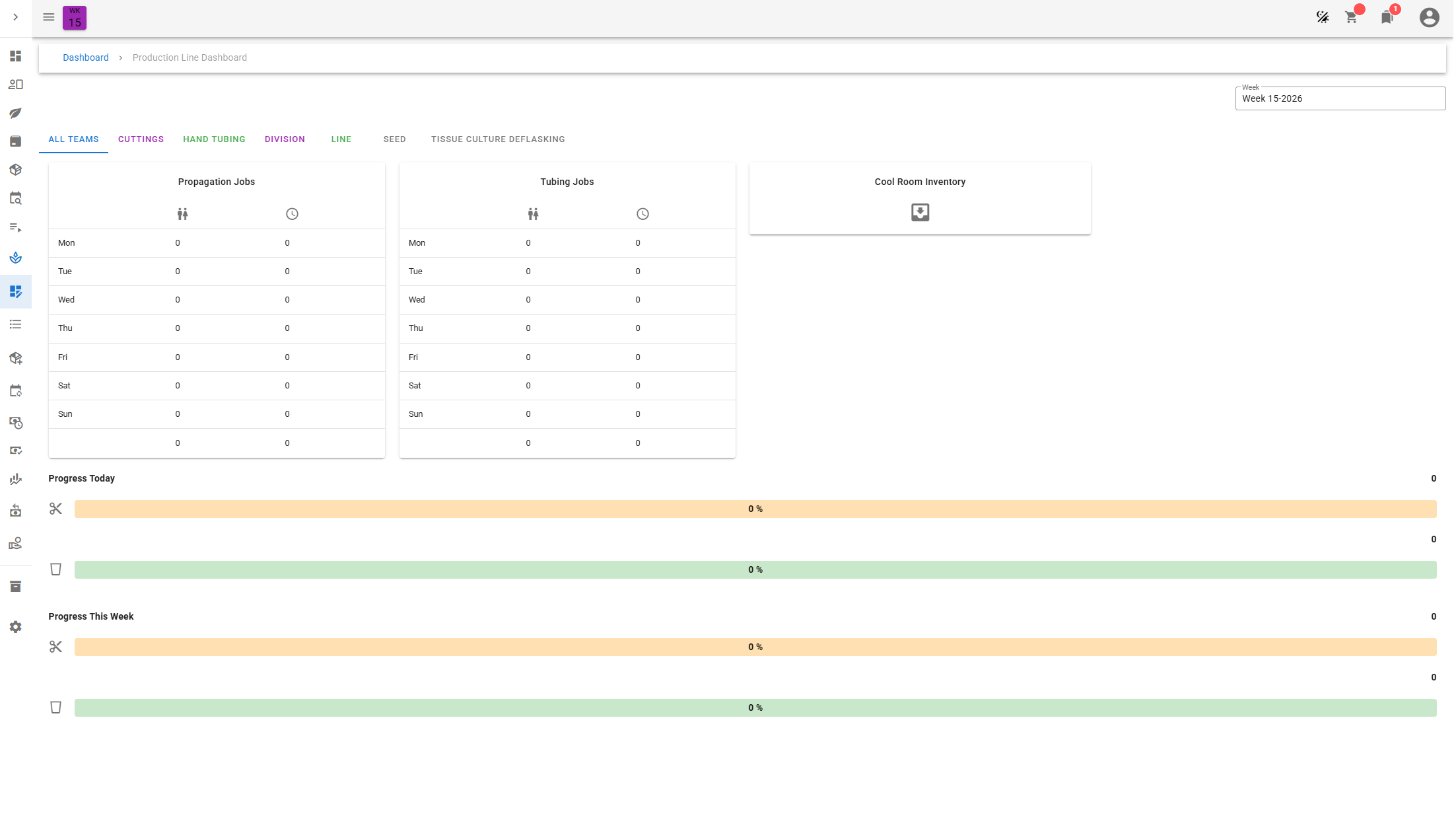Click the purple week 15 badge

click(x=75, y=18)
